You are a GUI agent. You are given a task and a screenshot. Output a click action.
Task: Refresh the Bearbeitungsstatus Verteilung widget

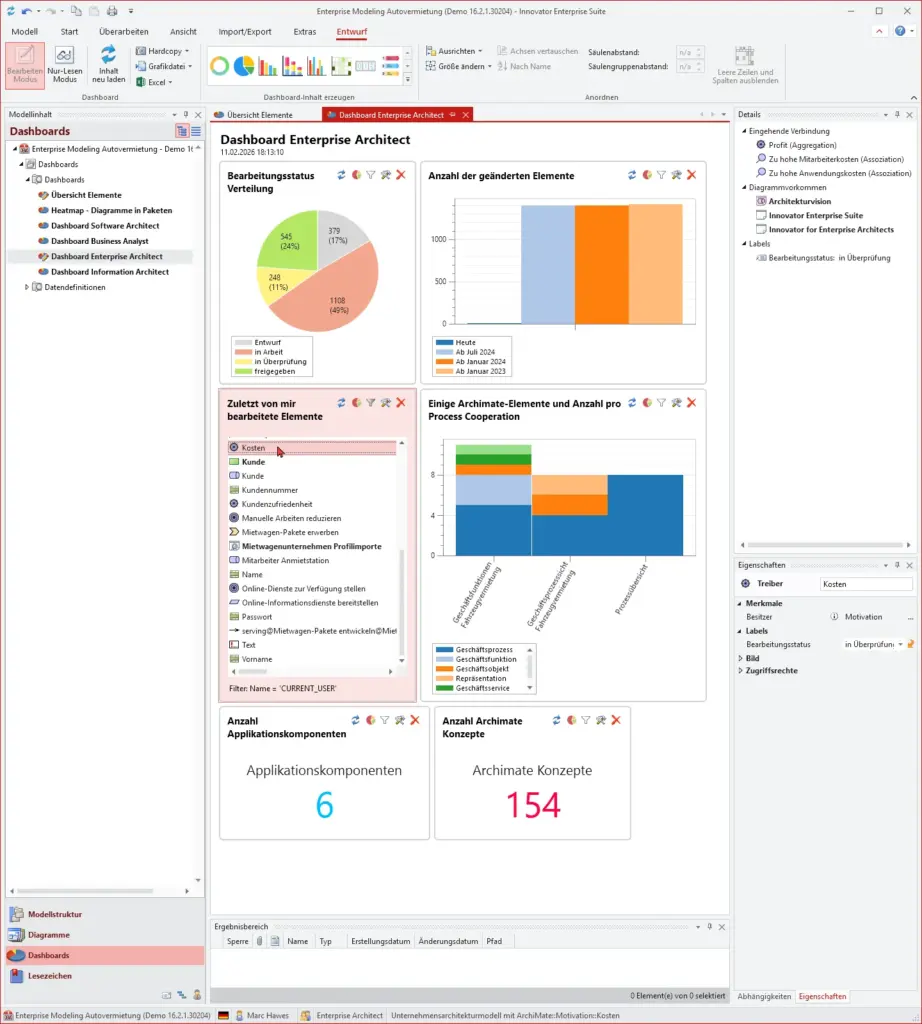(341, 175)
